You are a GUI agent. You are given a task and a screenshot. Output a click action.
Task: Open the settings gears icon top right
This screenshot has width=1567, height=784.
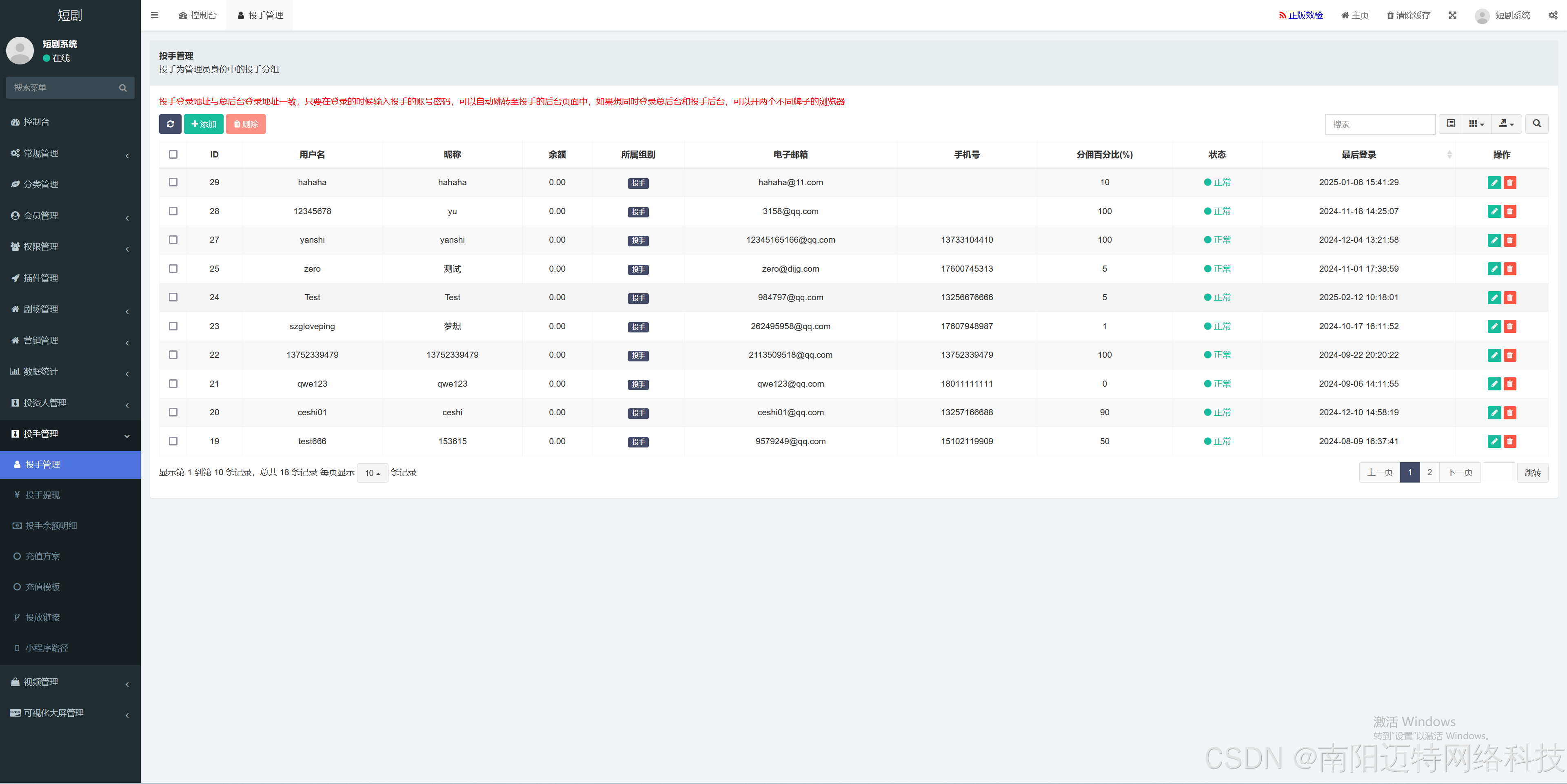[x=1552, y=15]
